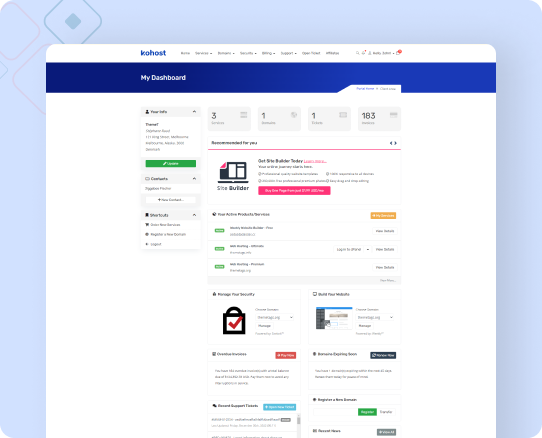Click the red Pay Now button

pos(286,355)
